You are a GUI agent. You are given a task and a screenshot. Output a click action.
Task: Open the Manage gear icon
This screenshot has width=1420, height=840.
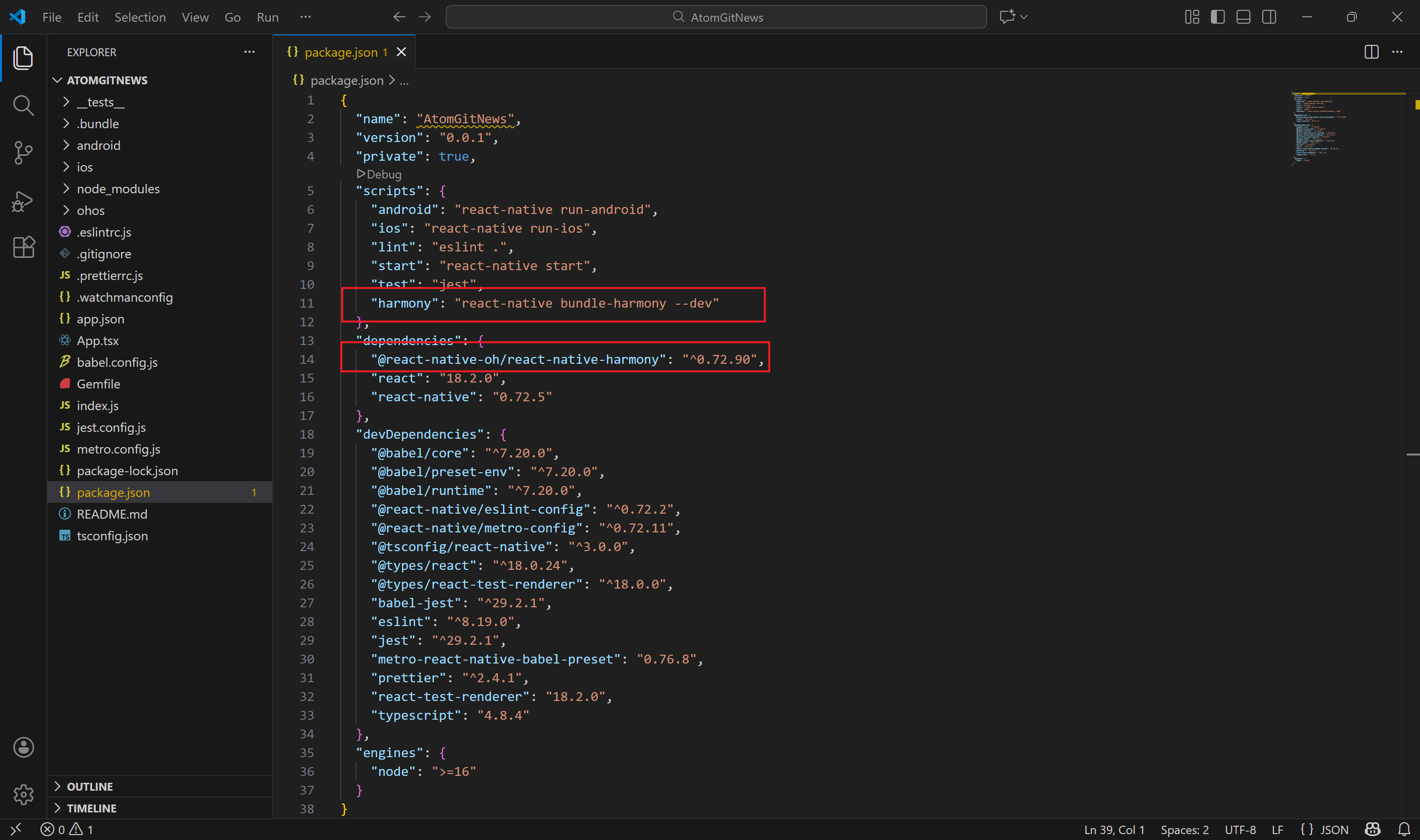tap(23, 794)
